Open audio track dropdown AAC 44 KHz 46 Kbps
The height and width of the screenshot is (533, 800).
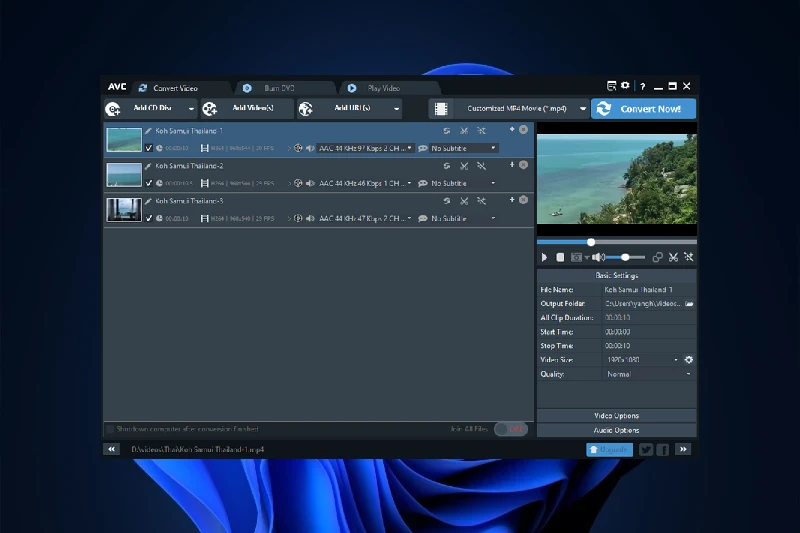(365, 183)
